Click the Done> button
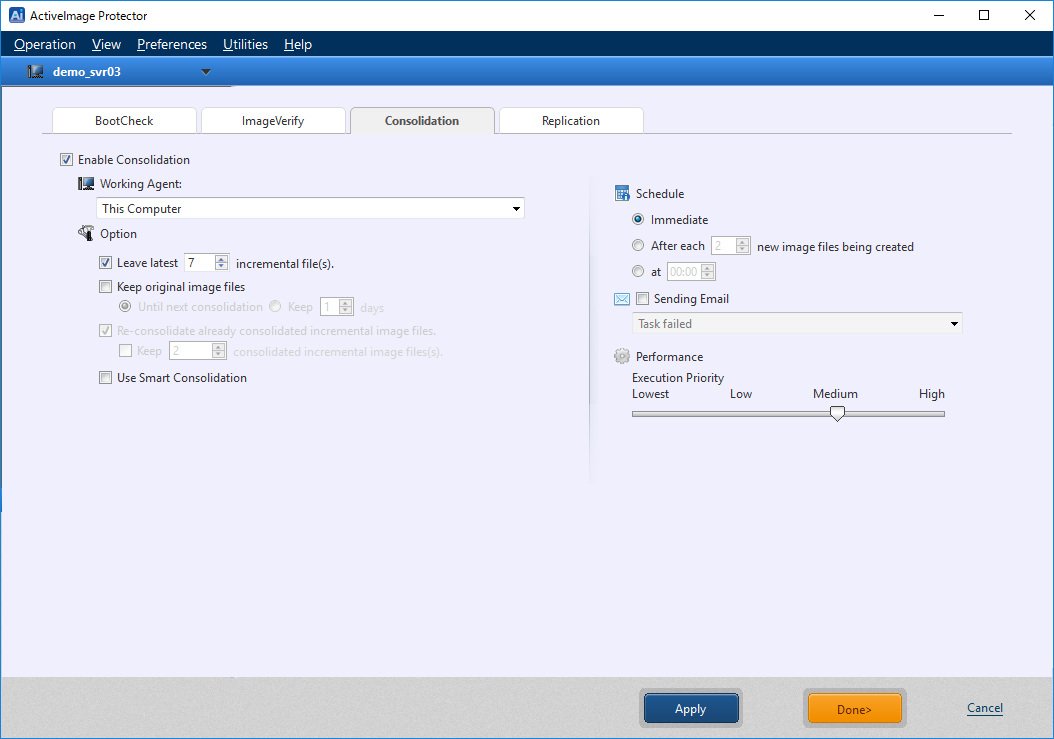Image resolution: width=1054 pixels, height=739 pixels. point(854,709)
